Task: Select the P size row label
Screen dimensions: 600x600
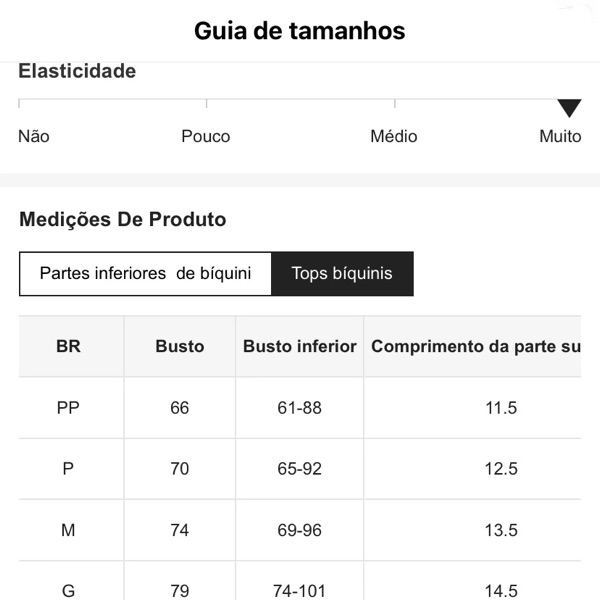Action: [x=68, y=469]
